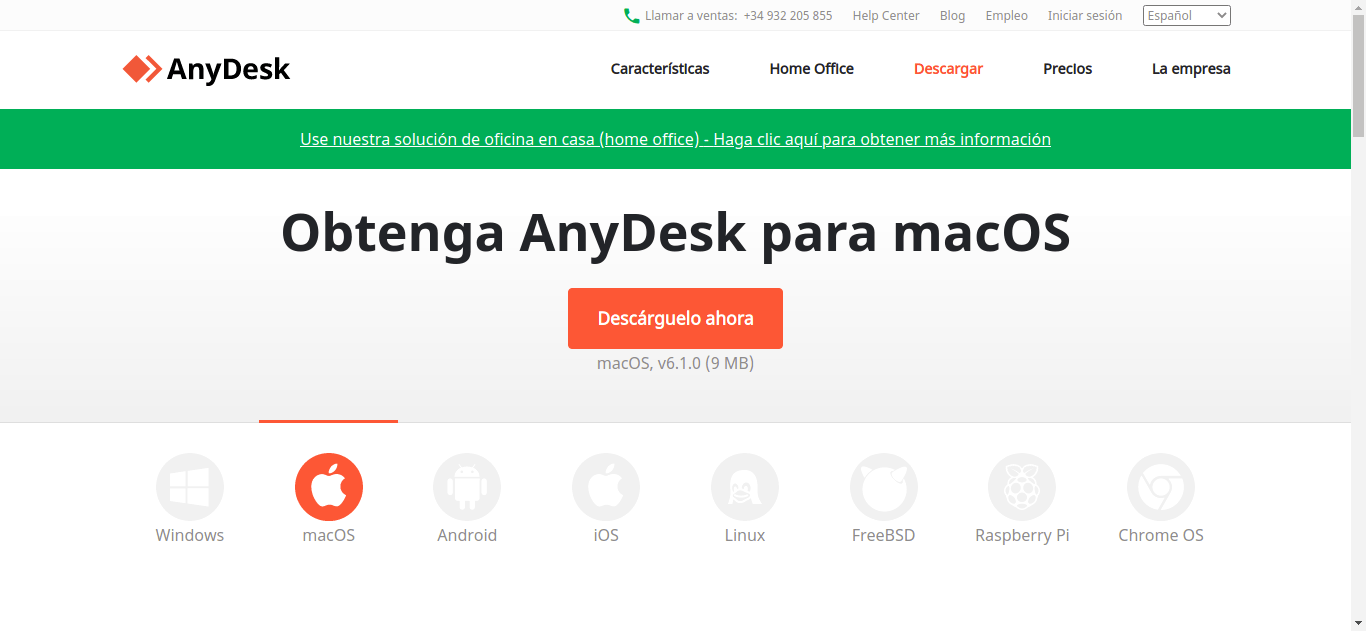The height and width of the screenshot is (631, 1366).
Task: Choose the Raspberry Pi platform icon
Action: point(1022,486)
